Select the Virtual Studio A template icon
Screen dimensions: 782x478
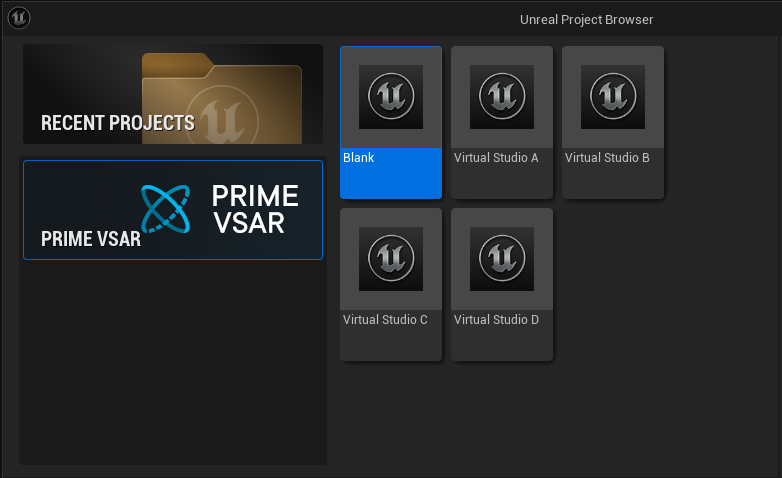(502, 97)
